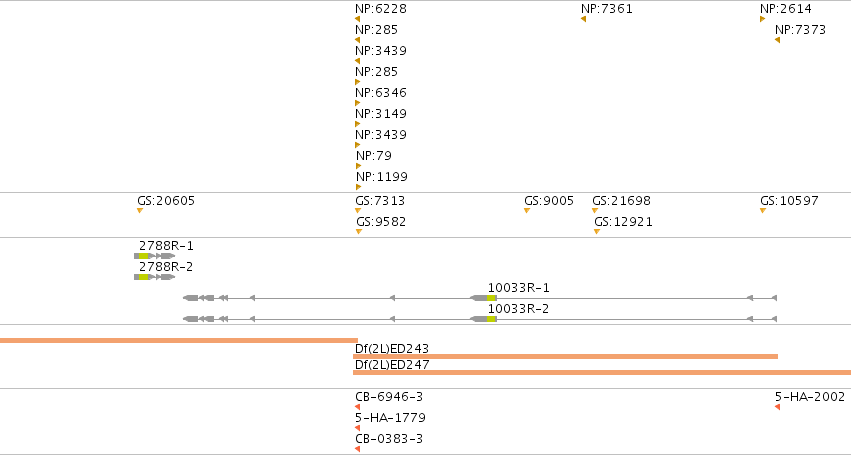Viewport: 851px width, 455px height.
Task: Select the 5-HA-2002 label
Action: click(810, 397)
